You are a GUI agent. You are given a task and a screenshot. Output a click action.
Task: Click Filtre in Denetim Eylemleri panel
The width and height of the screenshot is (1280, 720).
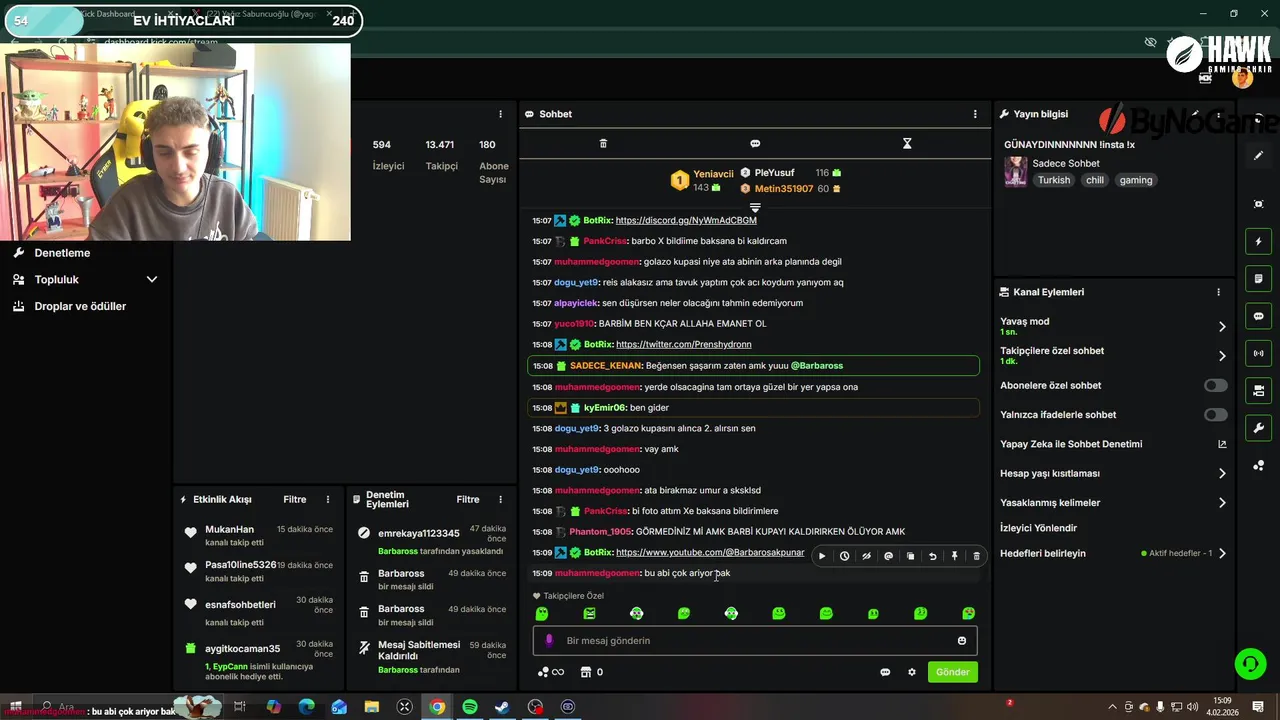(x=468, y=499)
